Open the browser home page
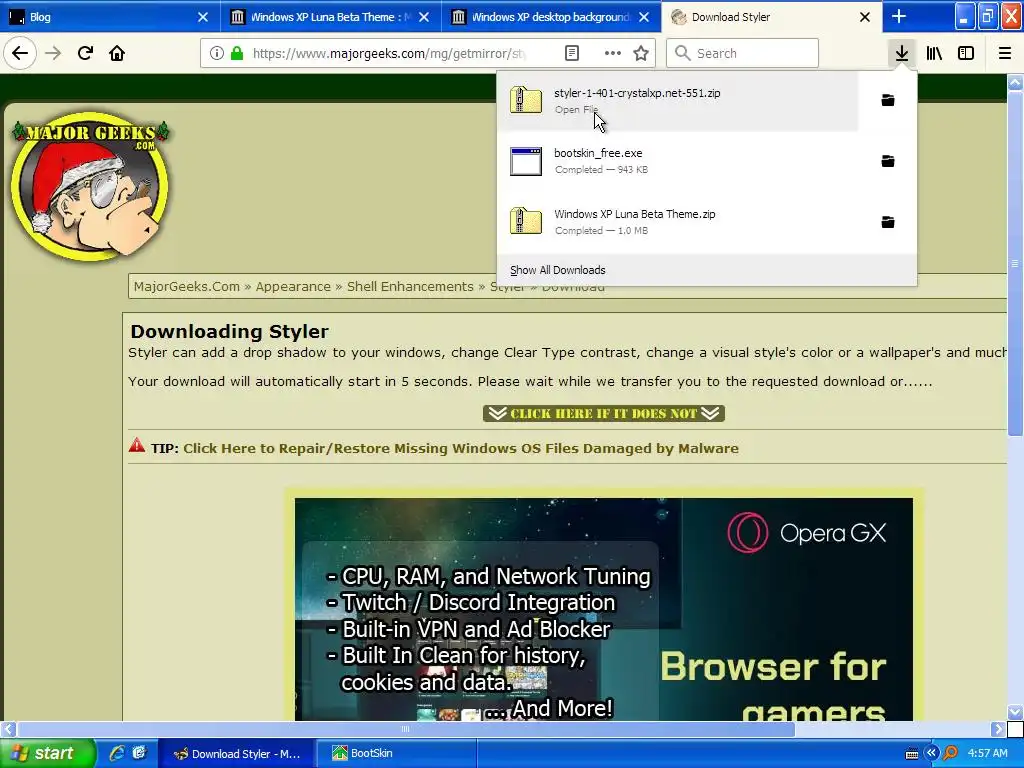1024x768 pixels. 117,53
